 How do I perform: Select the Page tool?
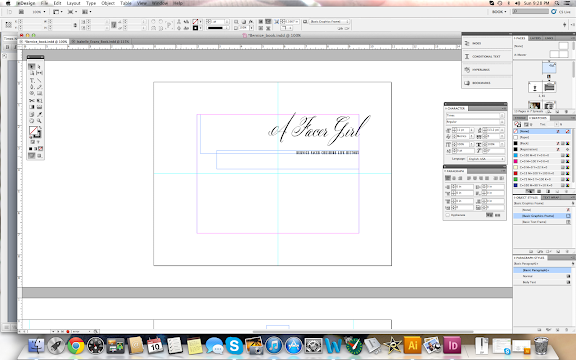[x=32, y=73]
